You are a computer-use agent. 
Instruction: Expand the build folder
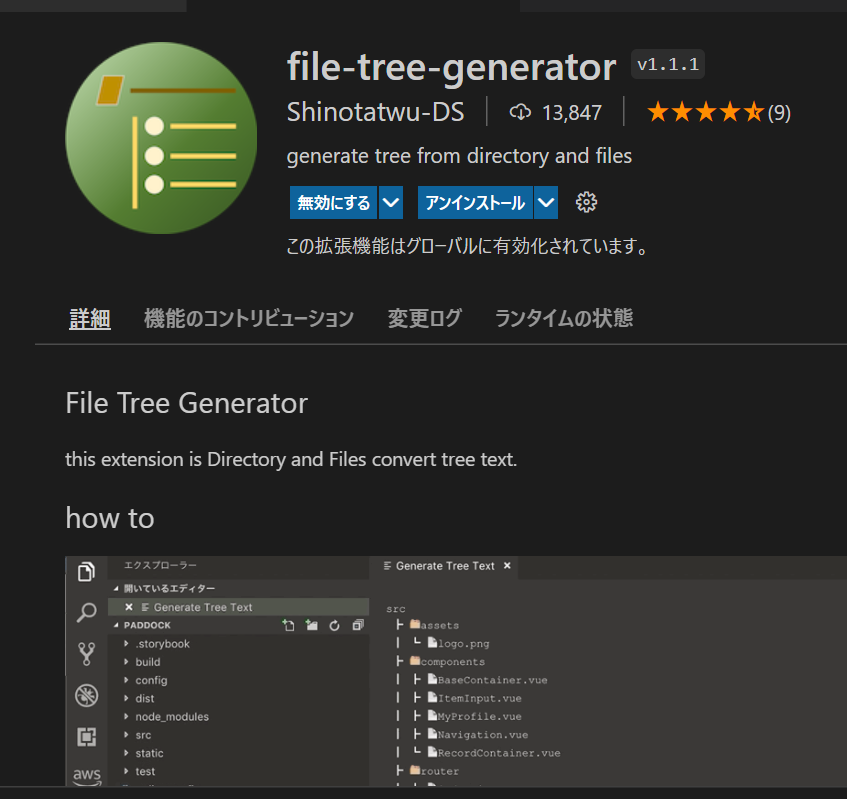(126, 662)
